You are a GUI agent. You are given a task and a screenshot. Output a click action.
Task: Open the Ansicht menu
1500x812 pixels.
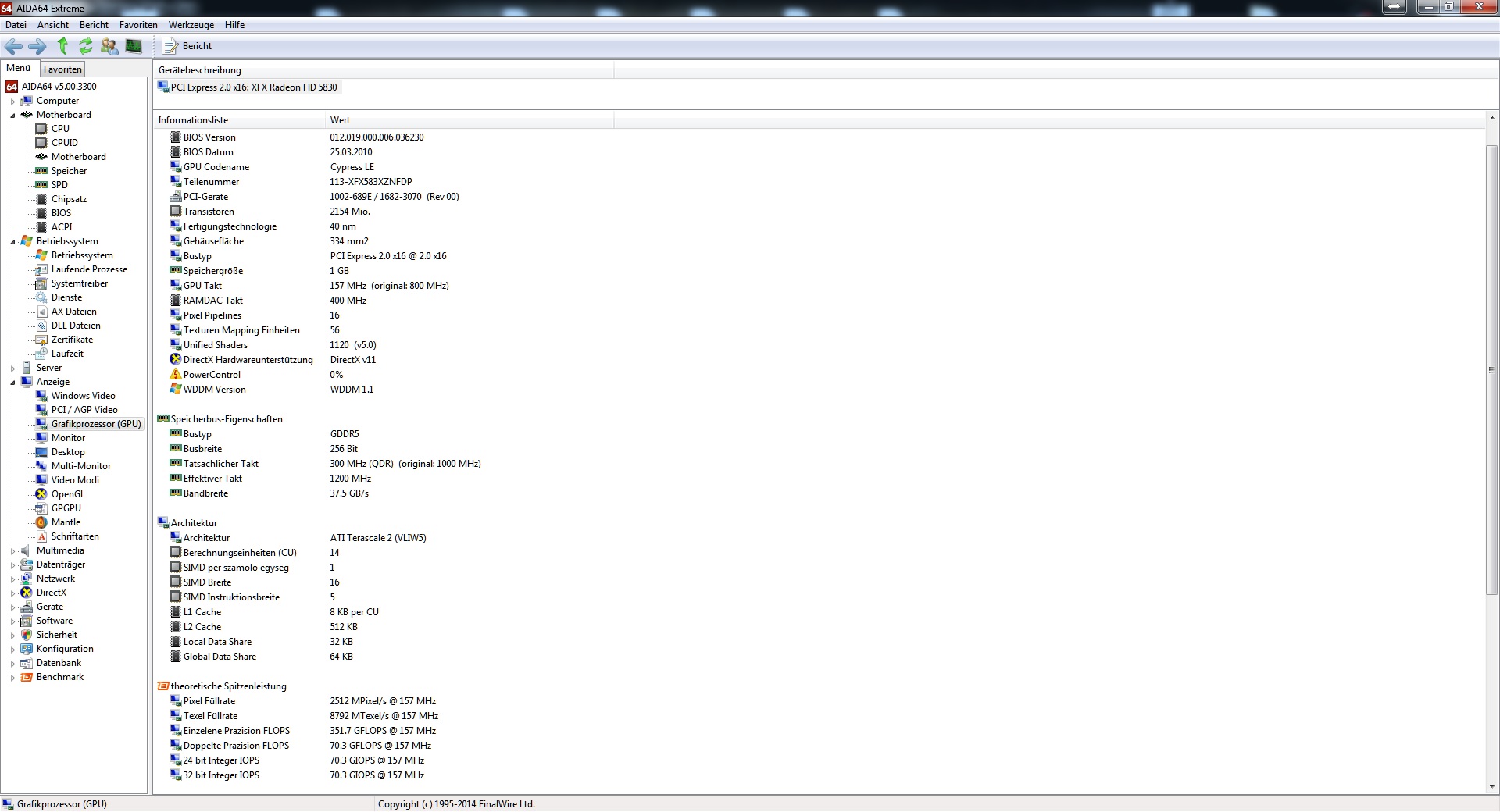point(53,25)
